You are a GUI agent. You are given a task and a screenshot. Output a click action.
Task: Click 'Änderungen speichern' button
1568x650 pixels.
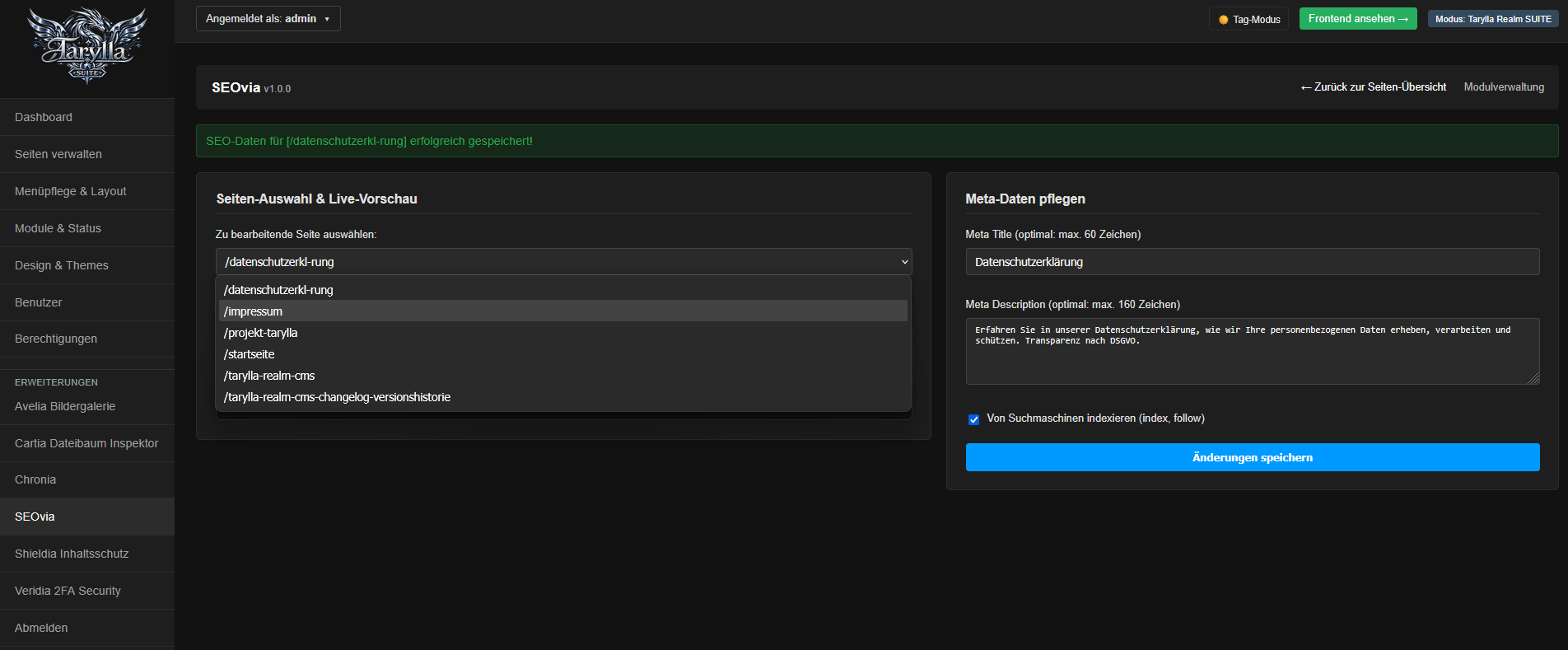pyautogui.click(x=1253, y=457)
